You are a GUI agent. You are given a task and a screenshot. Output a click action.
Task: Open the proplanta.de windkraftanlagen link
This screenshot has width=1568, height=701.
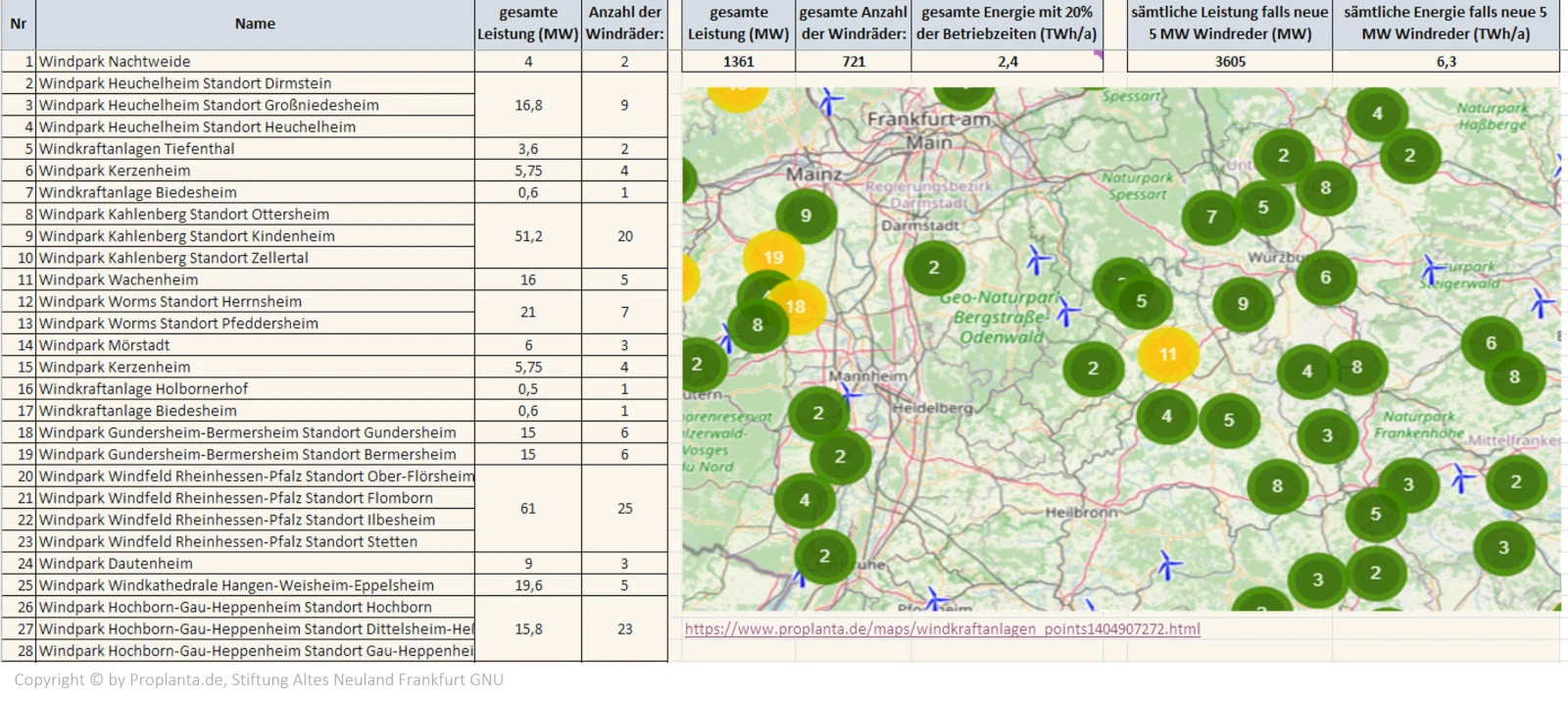(943, 629)
